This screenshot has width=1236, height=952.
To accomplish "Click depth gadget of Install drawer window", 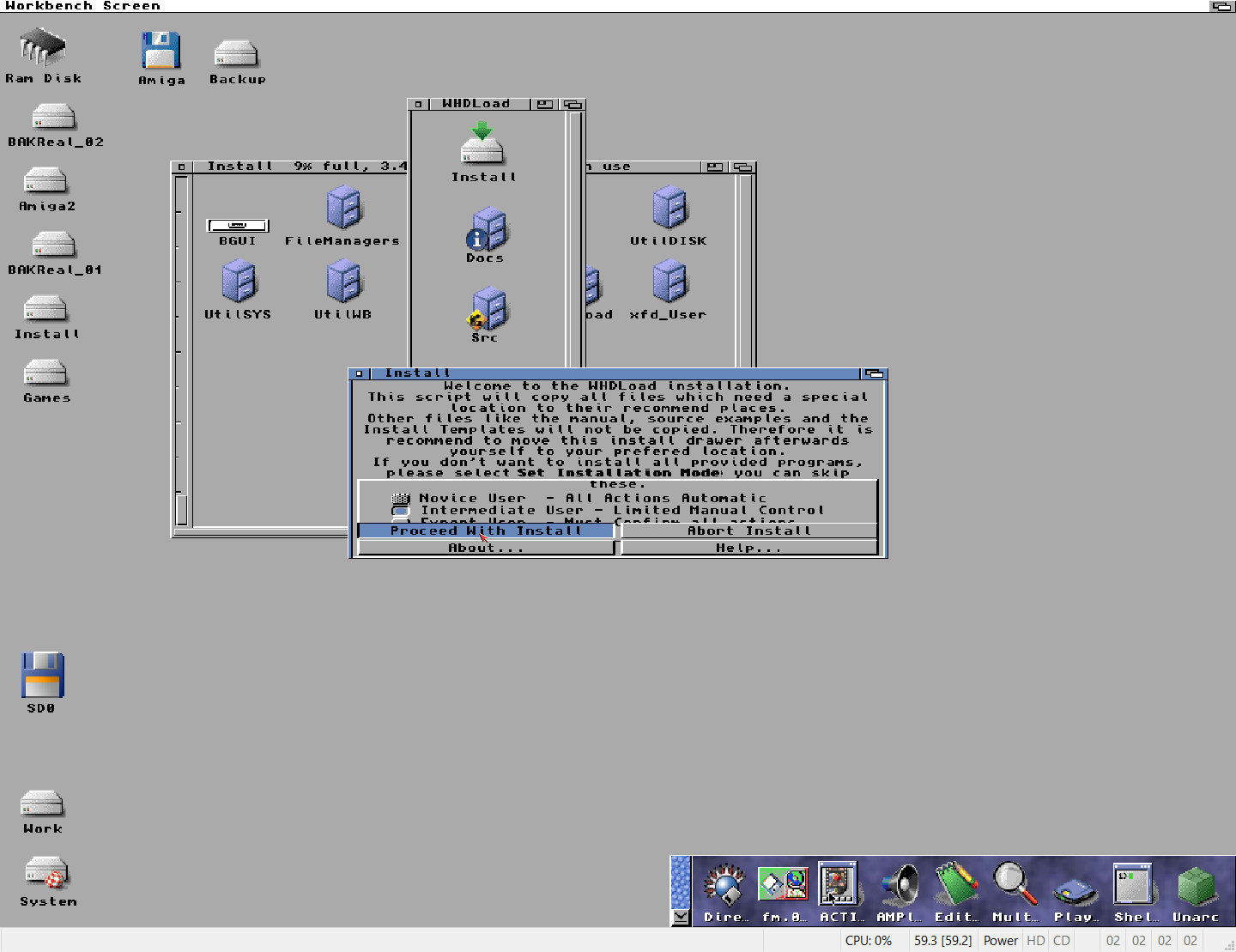I will tap(742, 167).
